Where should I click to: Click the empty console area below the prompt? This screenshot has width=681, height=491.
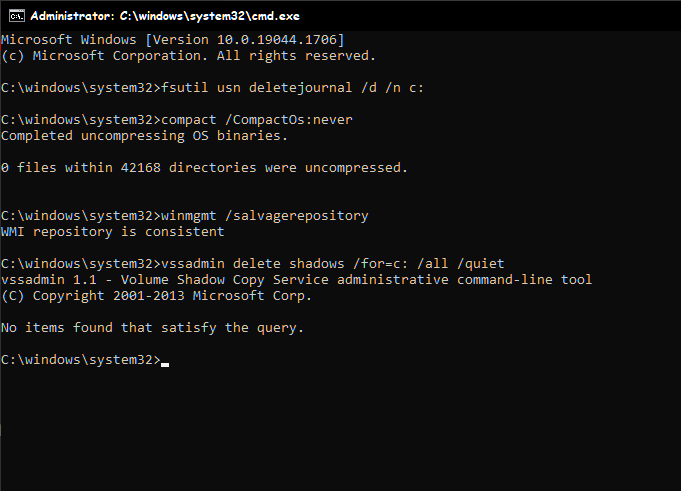point(340,430)
